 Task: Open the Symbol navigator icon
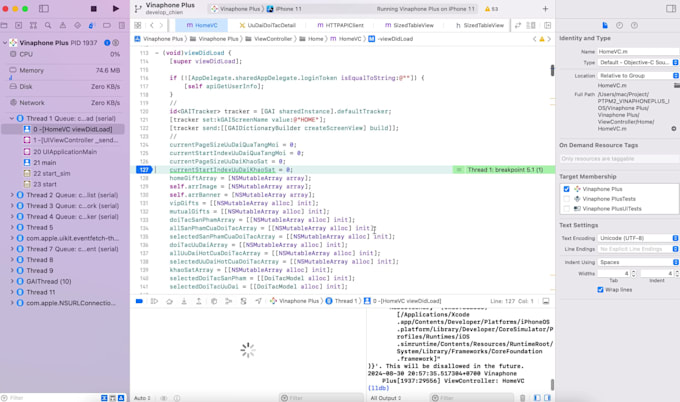(33, 26)
